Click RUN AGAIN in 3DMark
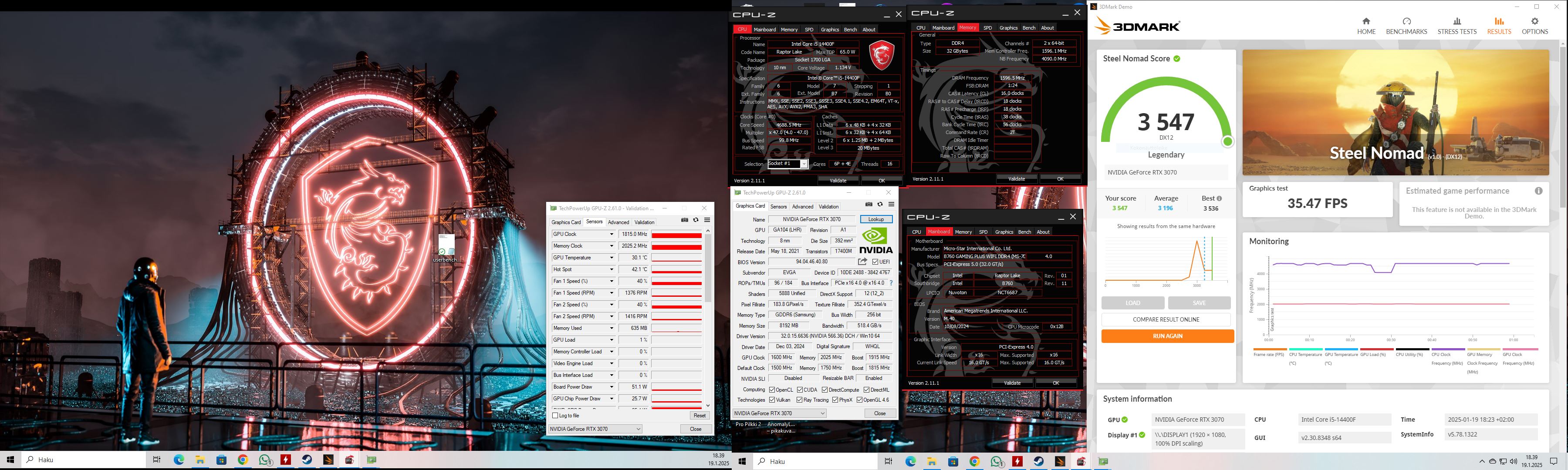1568x470 pixels. coord(1167,336)
